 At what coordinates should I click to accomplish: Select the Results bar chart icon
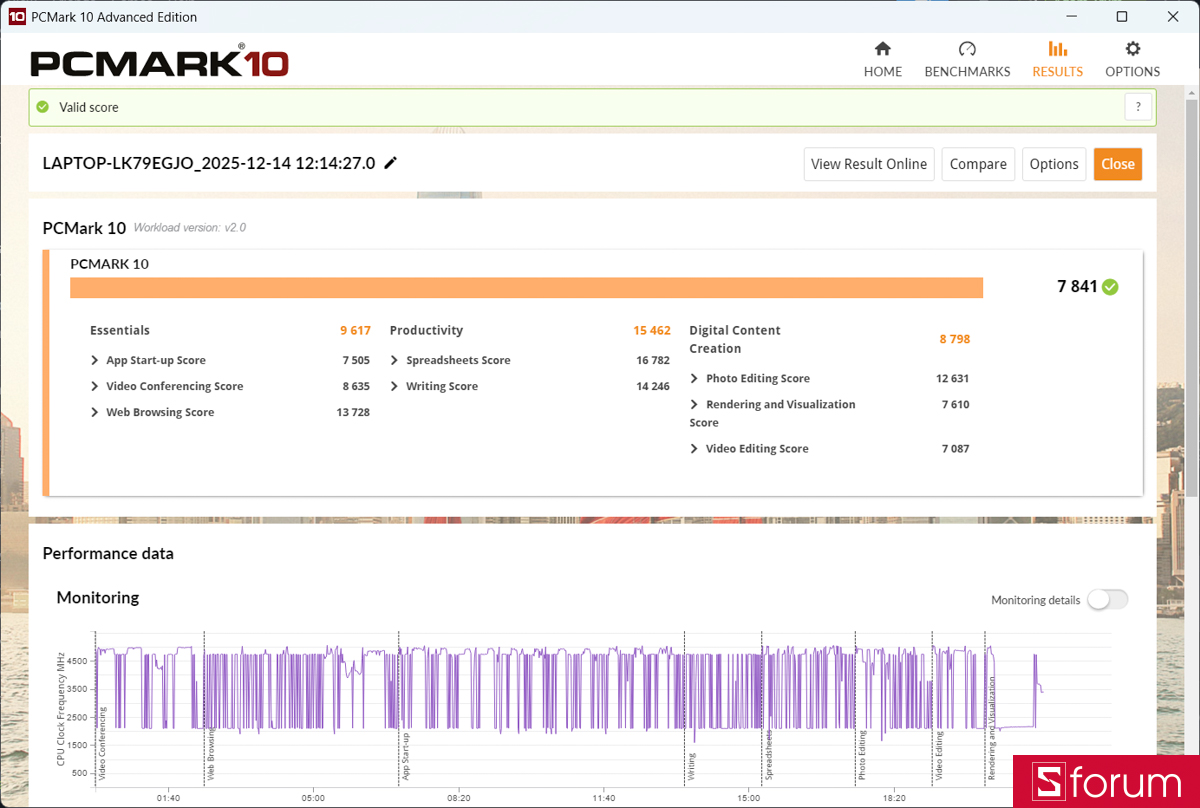[x=1057, y=49]
